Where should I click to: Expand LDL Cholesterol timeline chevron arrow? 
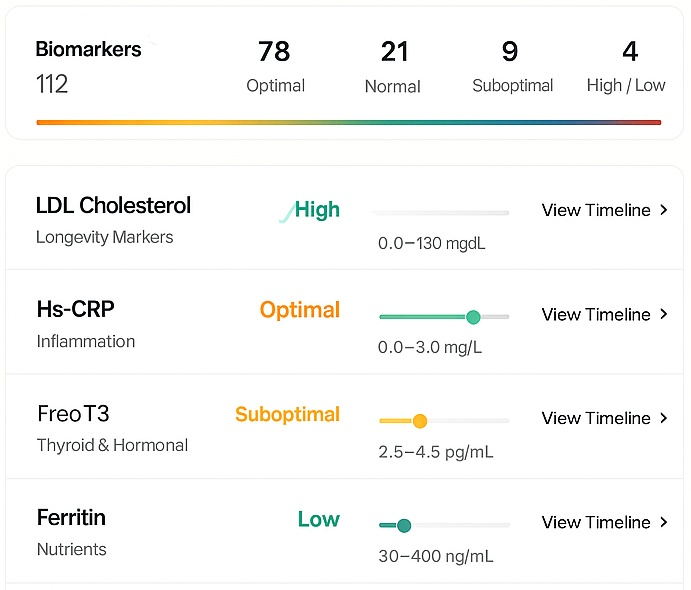(664, 210)
